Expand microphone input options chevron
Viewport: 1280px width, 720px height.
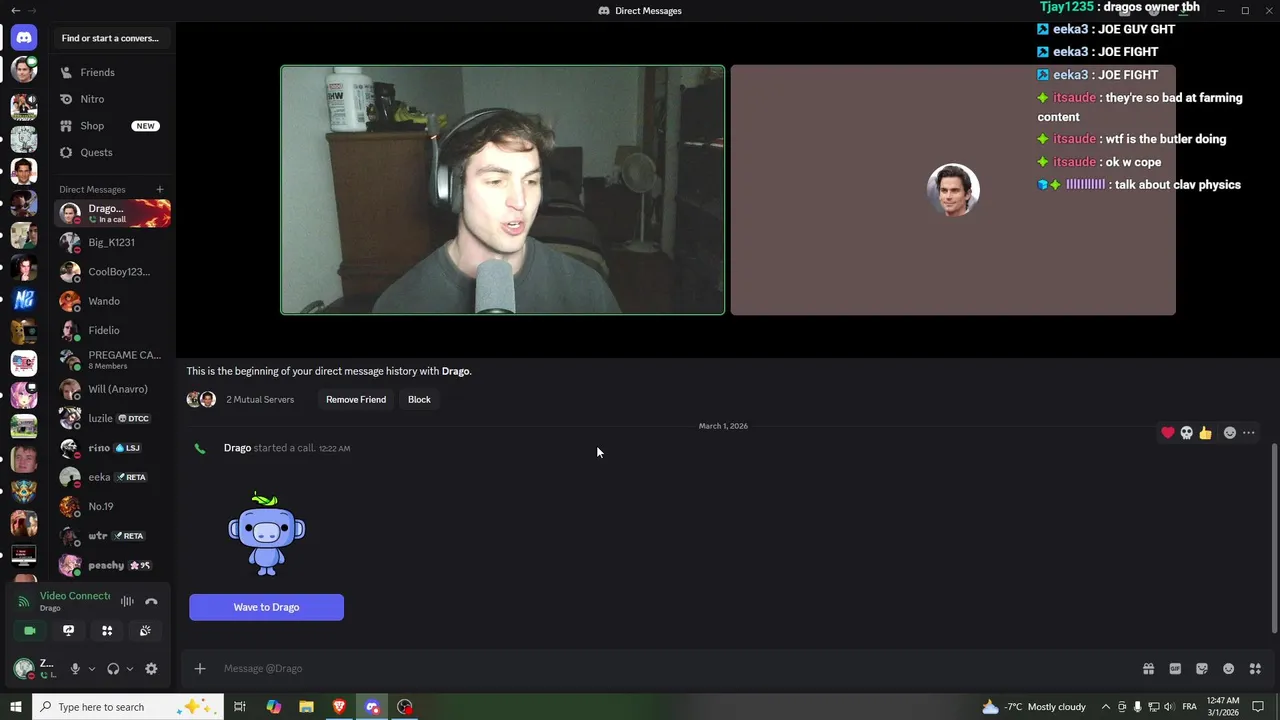91,669
